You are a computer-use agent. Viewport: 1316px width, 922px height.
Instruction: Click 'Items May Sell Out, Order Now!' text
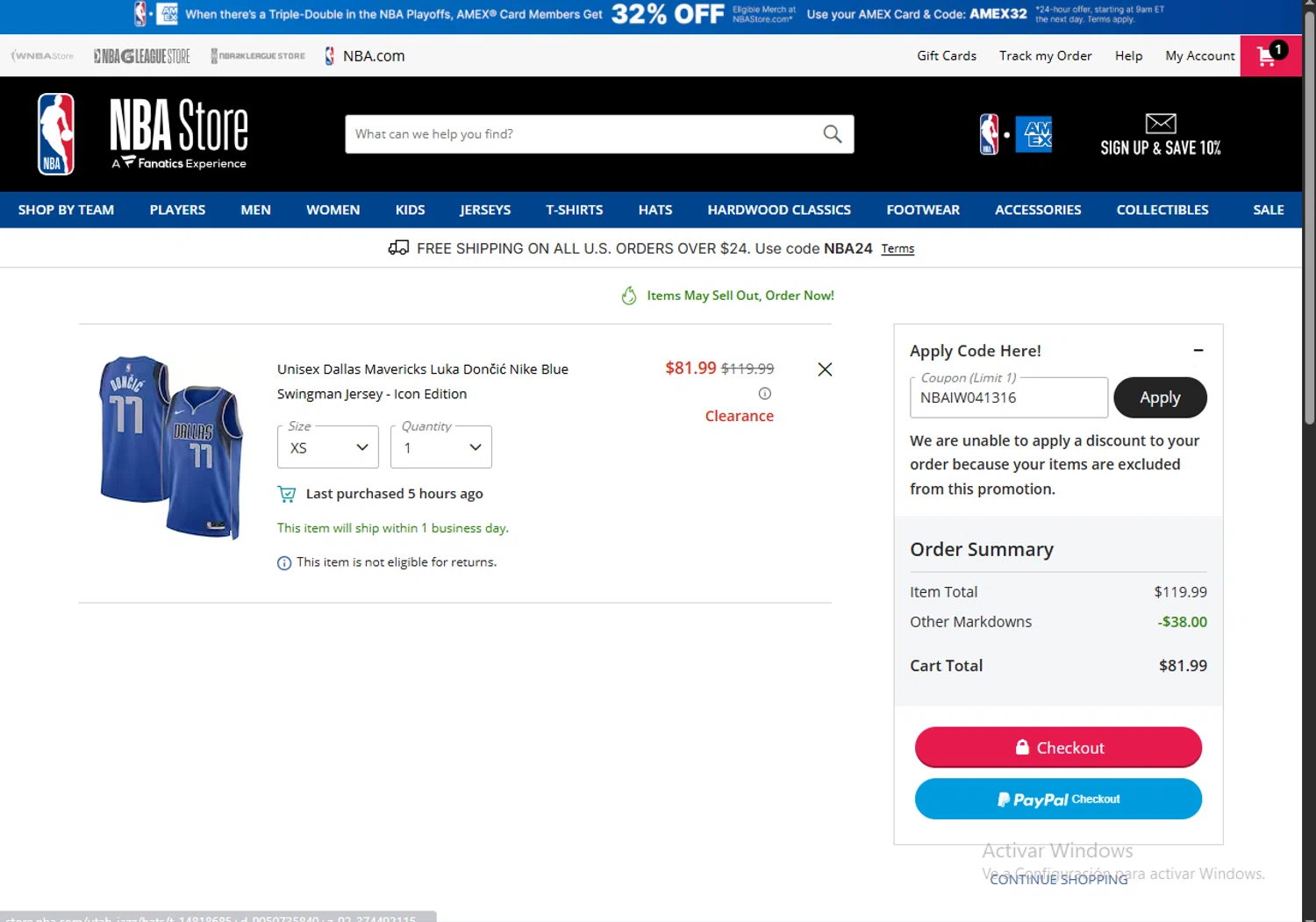tap(740, 296)
